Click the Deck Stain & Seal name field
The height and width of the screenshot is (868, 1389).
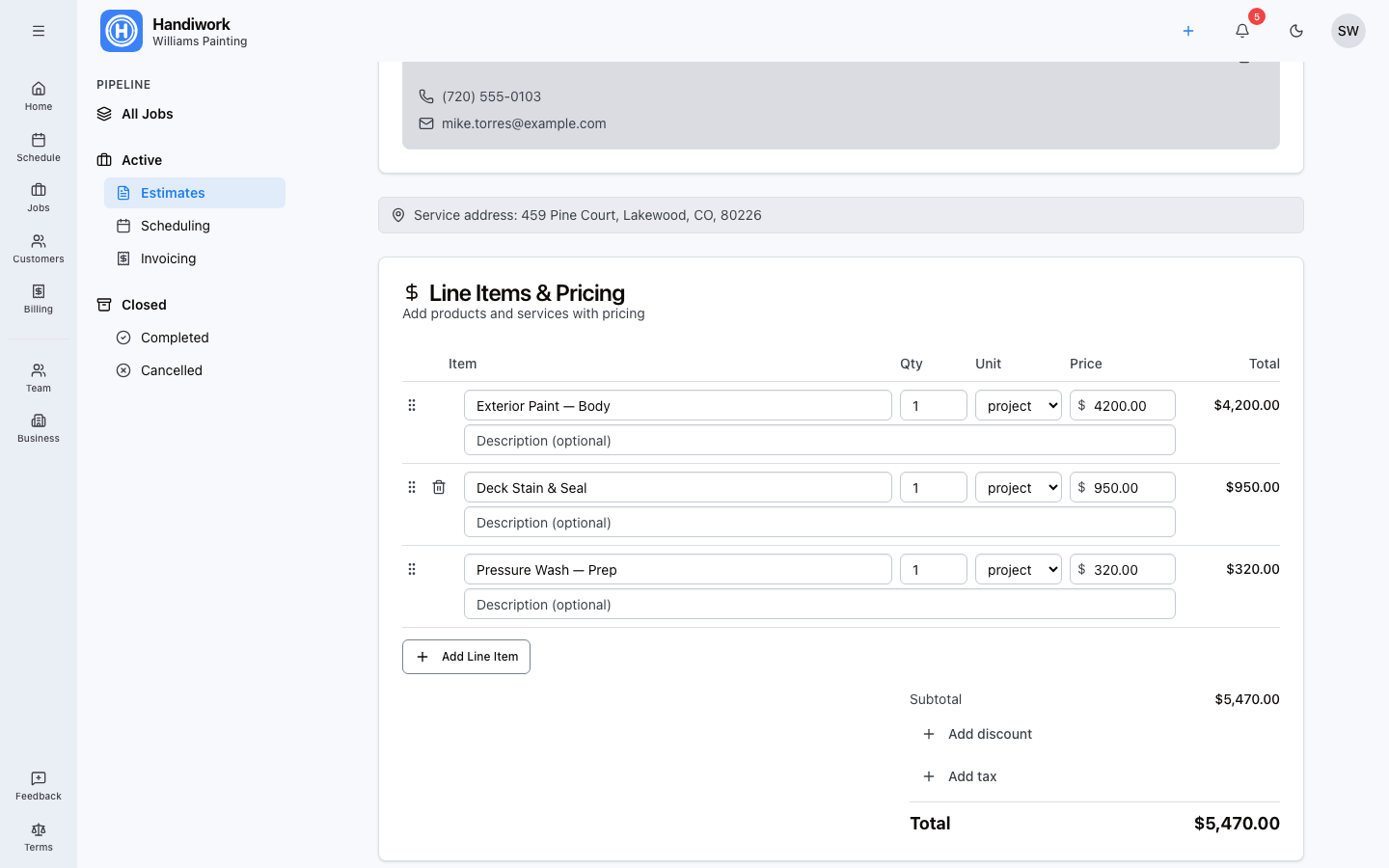(x=678, y=487)
